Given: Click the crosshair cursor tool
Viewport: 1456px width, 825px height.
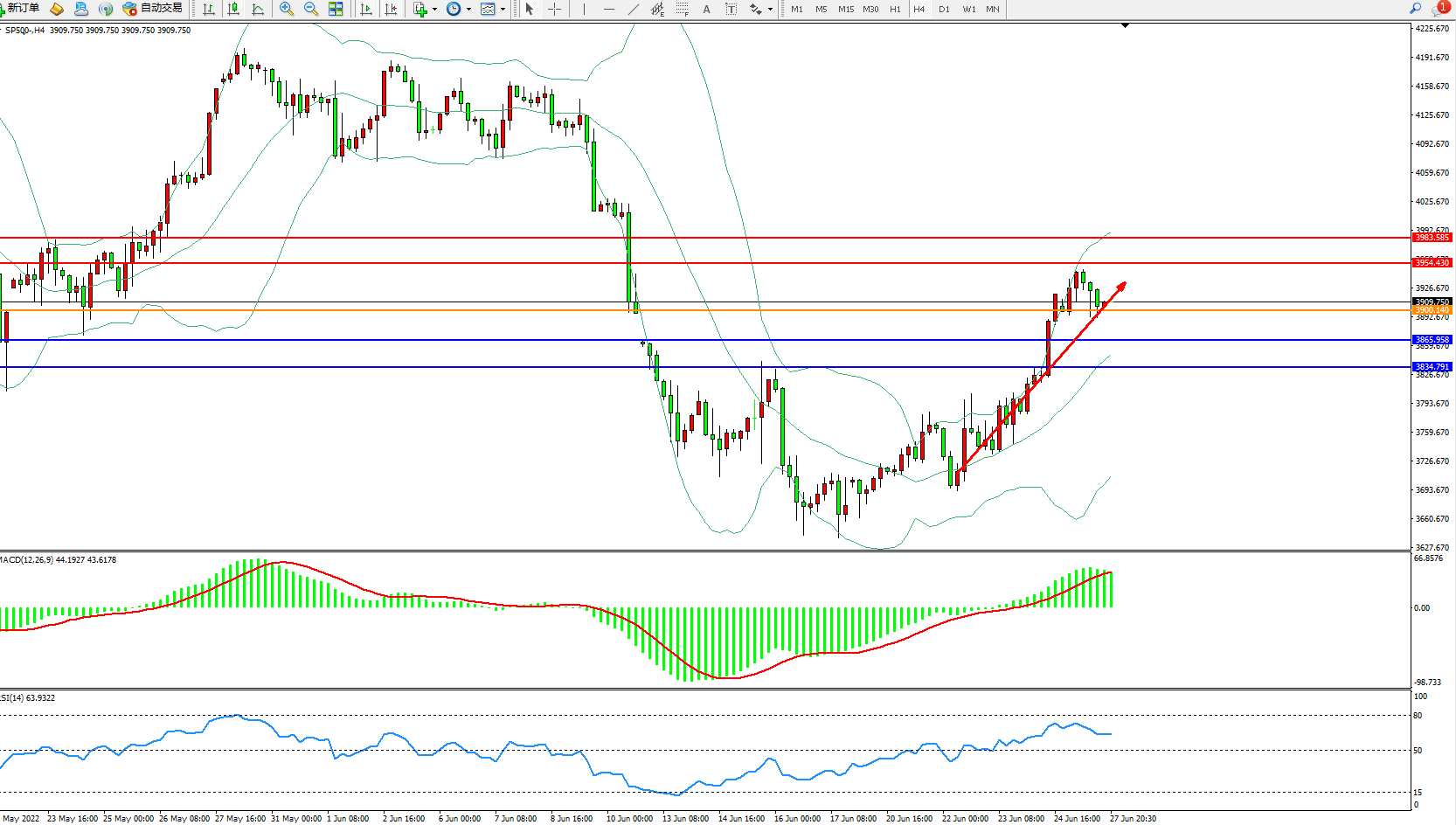Looking at the screenshot, I should click(554, 10).
